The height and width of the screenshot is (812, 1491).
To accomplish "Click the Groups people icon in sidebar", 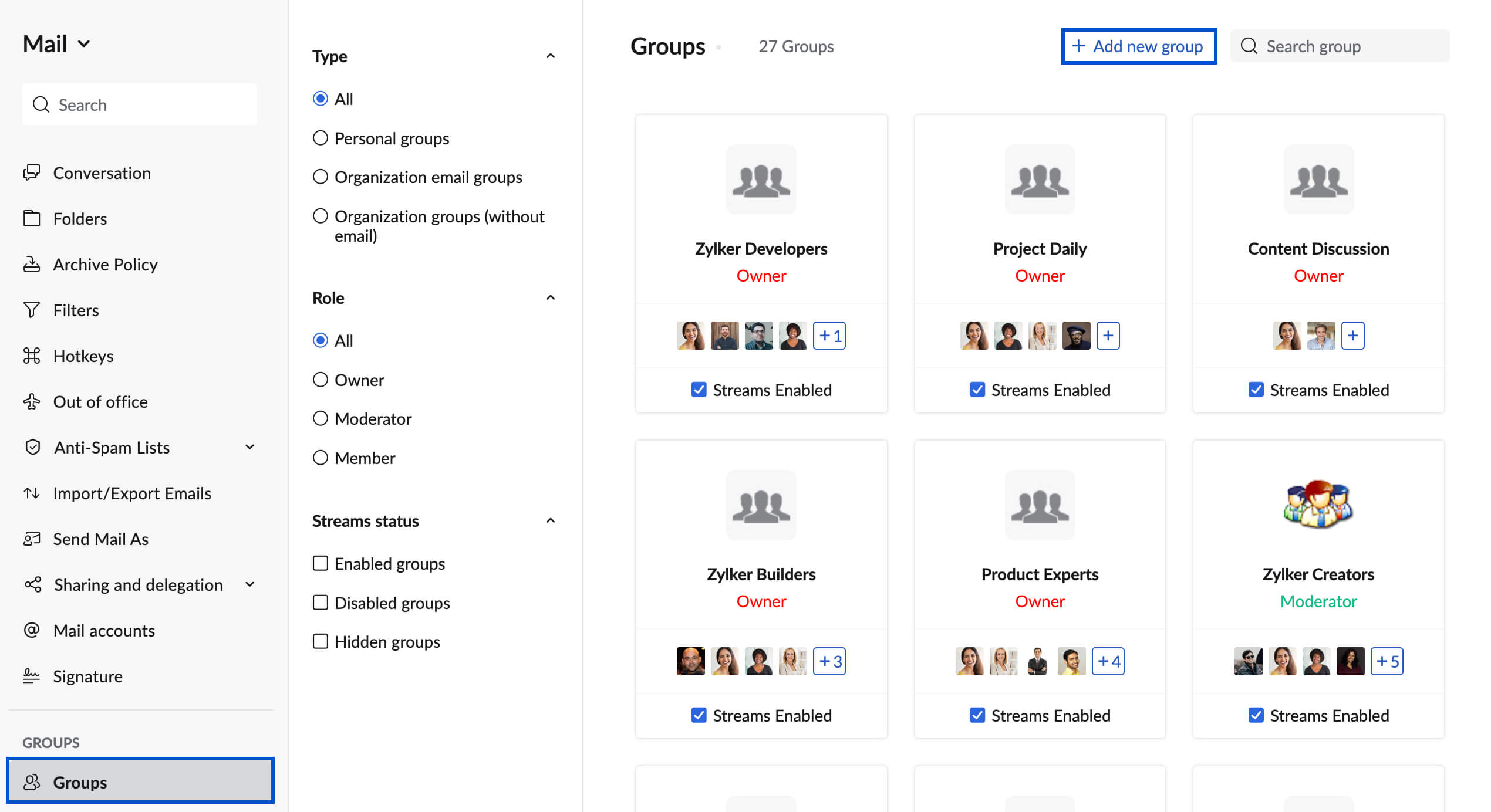I will [x=32, y=782].
